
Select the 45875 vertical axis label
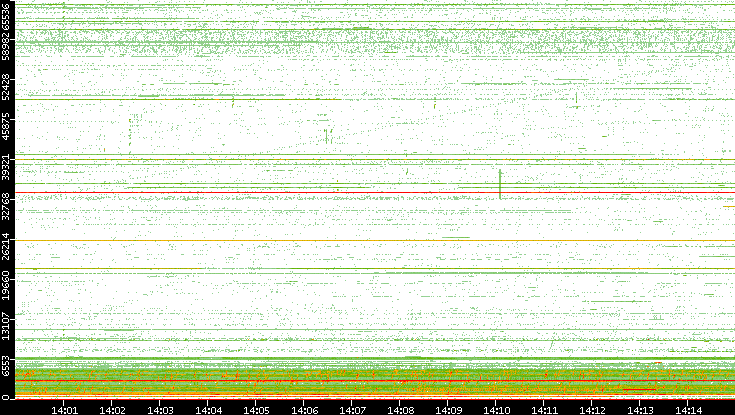(5, 126)
